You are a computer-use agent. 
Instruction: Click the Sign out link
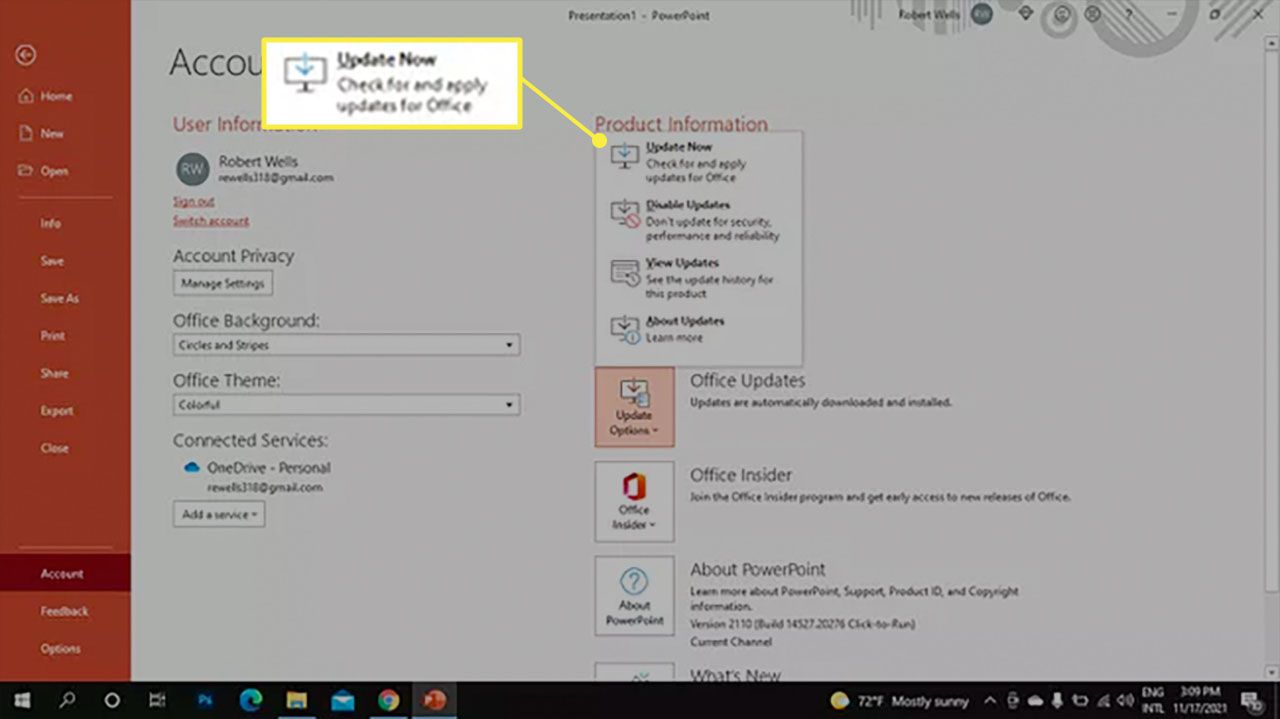tap(193, 202)
